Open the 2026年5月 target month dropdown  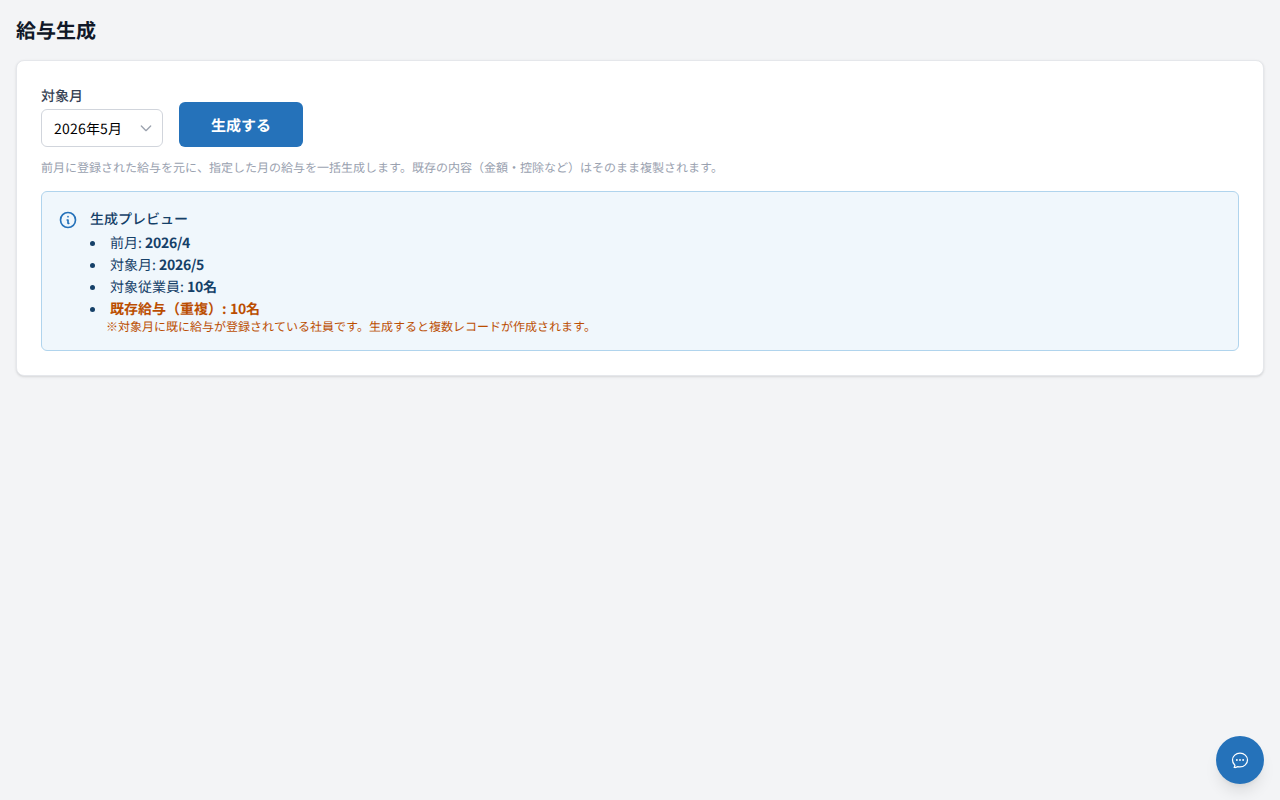pyautogui.click(x=102, y=128)
